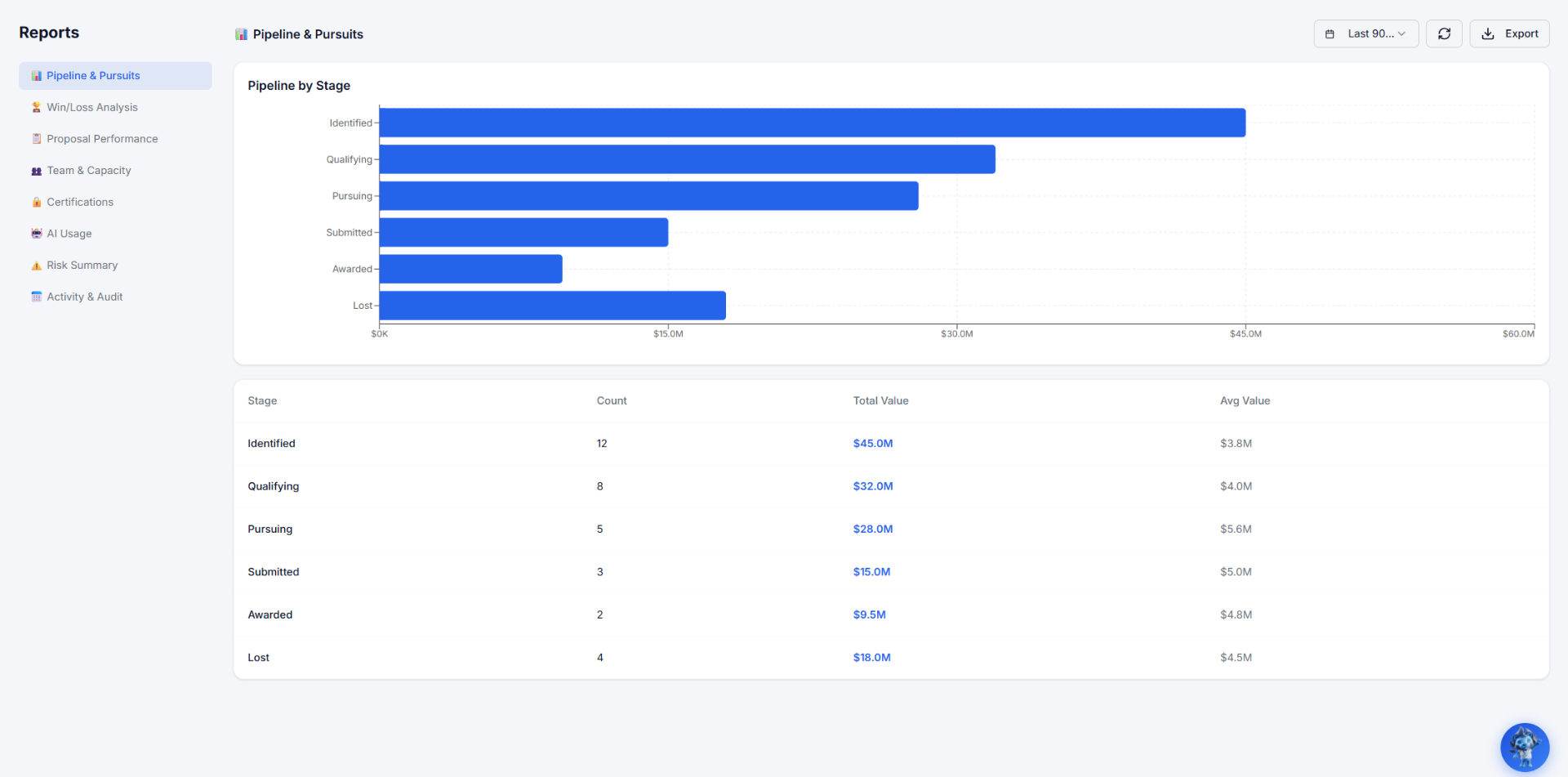Click the Count column header
The height and width of the screenshot is (777, 1568).
612,401
